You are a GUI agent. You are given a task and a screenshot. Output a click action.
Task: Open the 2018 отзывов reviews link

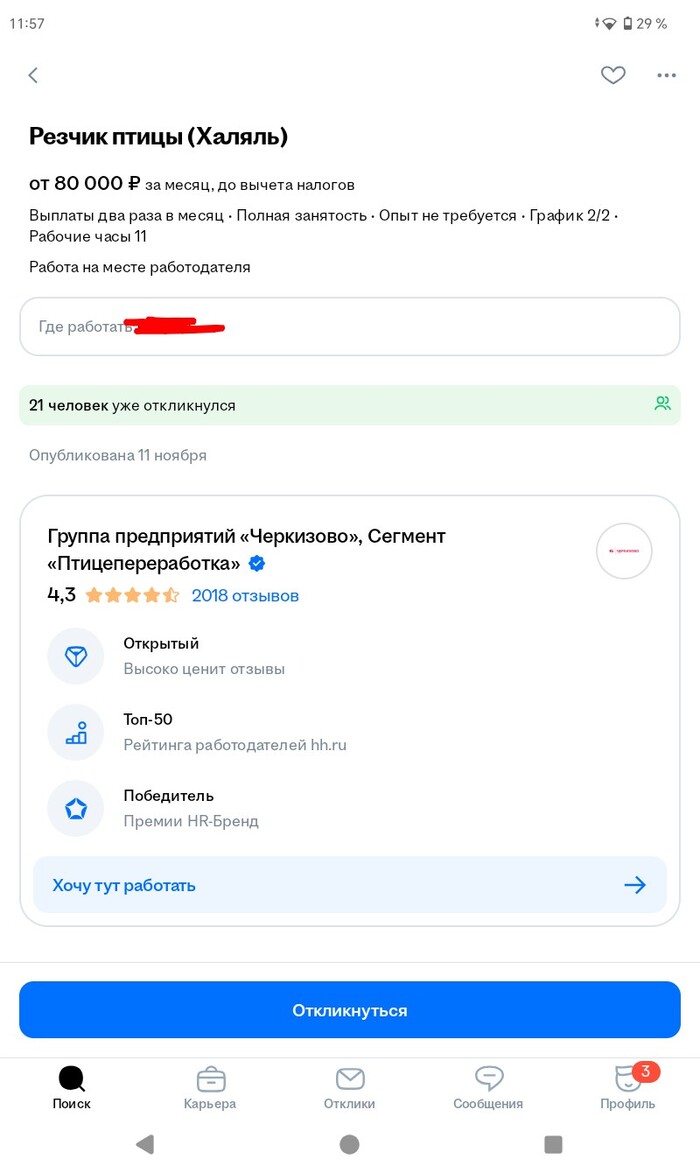[247, 594]
